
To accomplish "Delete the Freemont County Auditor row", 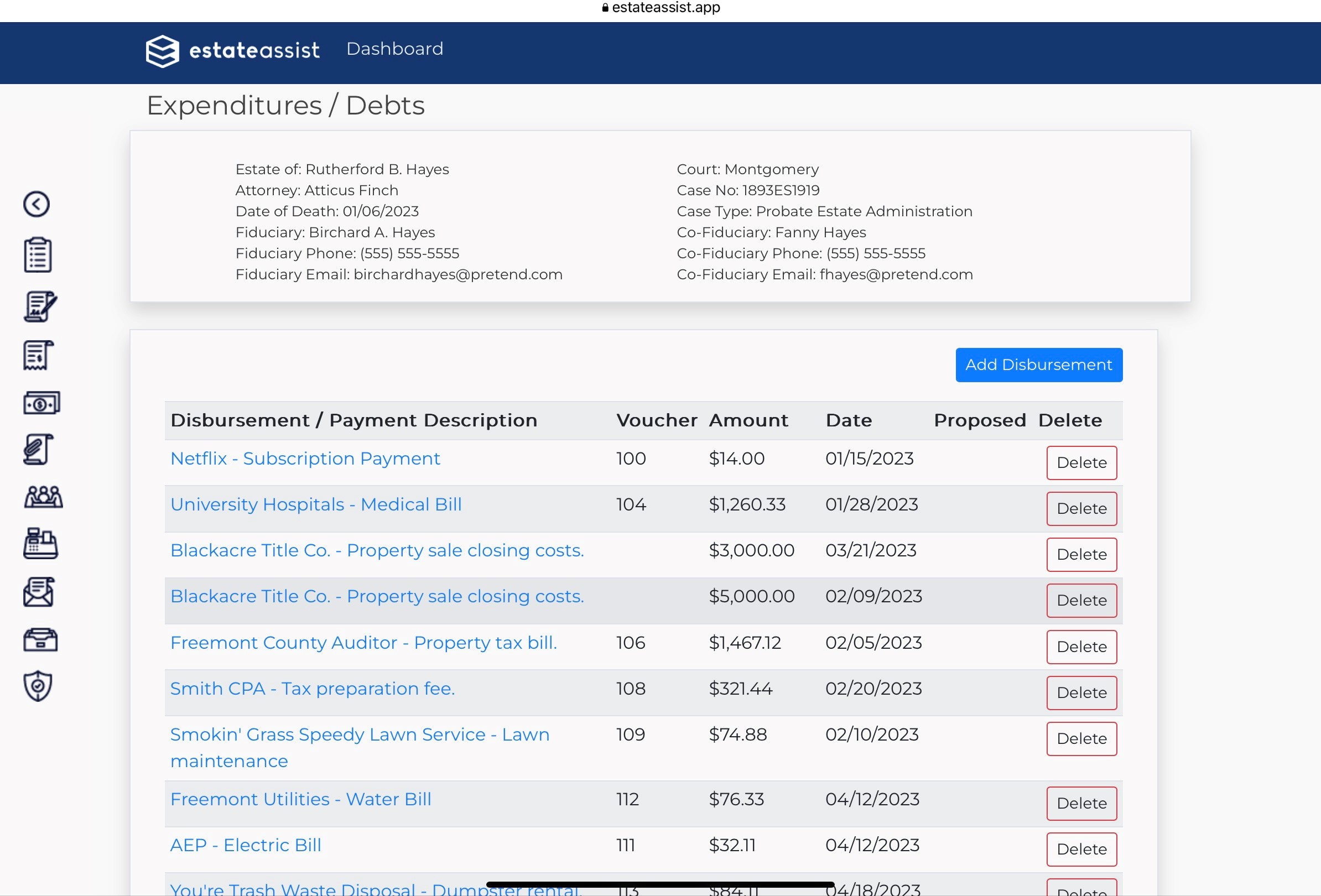I will pyautogui.click(x=1081, y=647).
